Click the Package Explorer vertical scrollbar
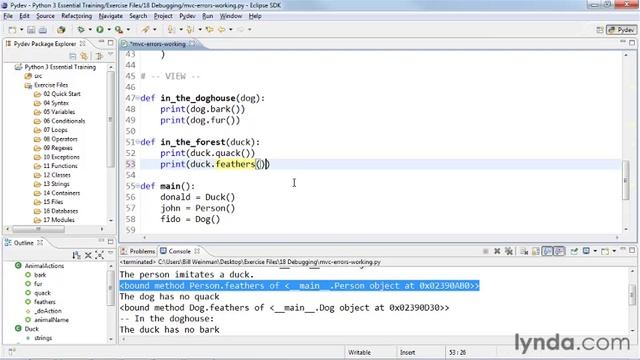The image size is (640, 360). (x=111, y=120)
